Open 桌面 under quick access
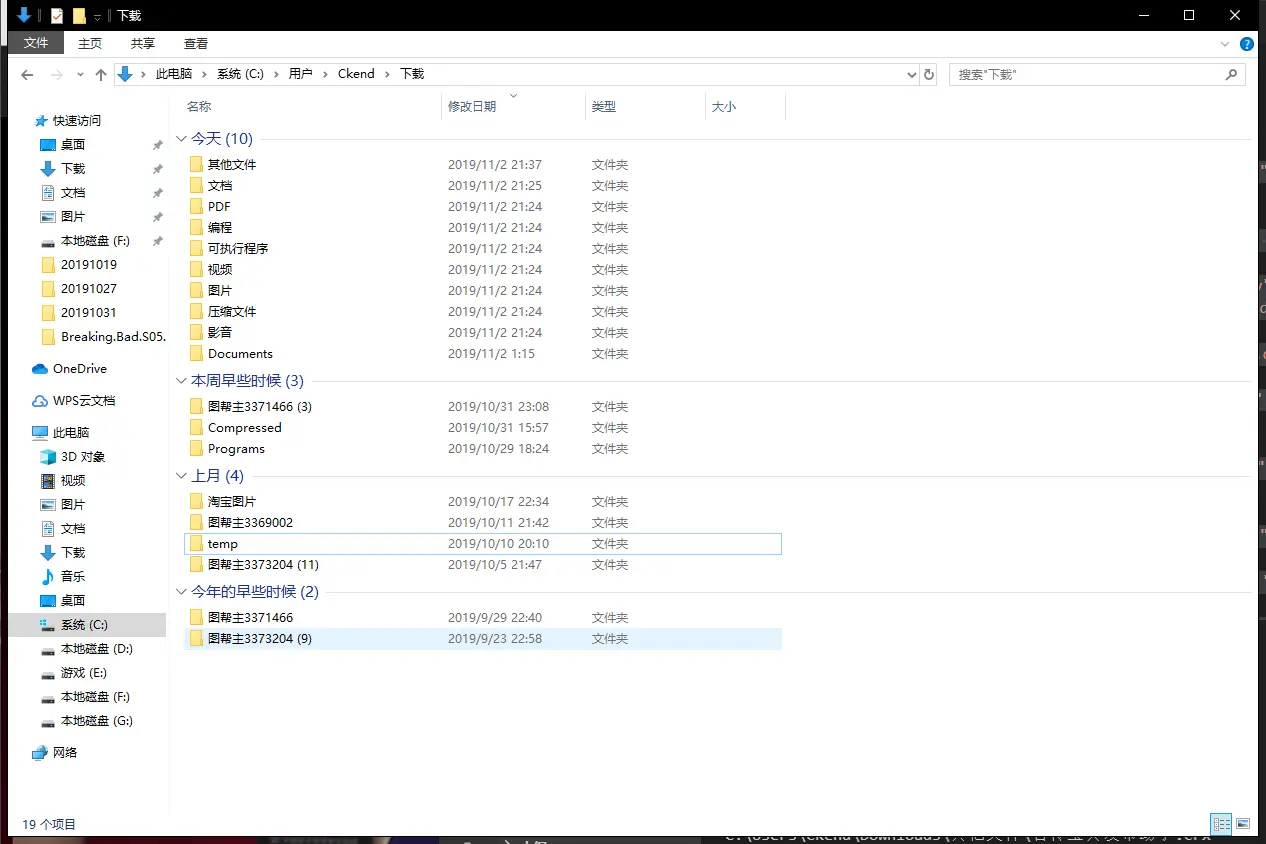The width and height of the screenshot is (1266, 844). click(x=73, y=144)
